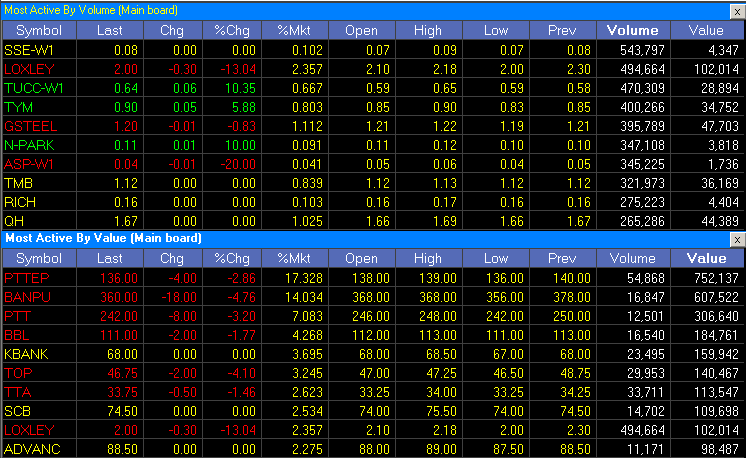Viewport: 746px width, 458px height.
Task: Click BANPU last price 360.00
Action: click(118, 297)
